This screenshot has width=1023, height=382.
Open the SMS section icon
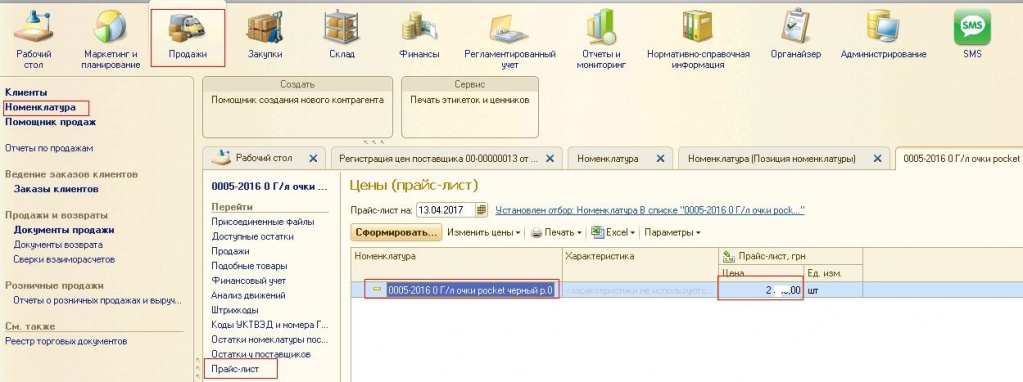(x=972, y=27)
